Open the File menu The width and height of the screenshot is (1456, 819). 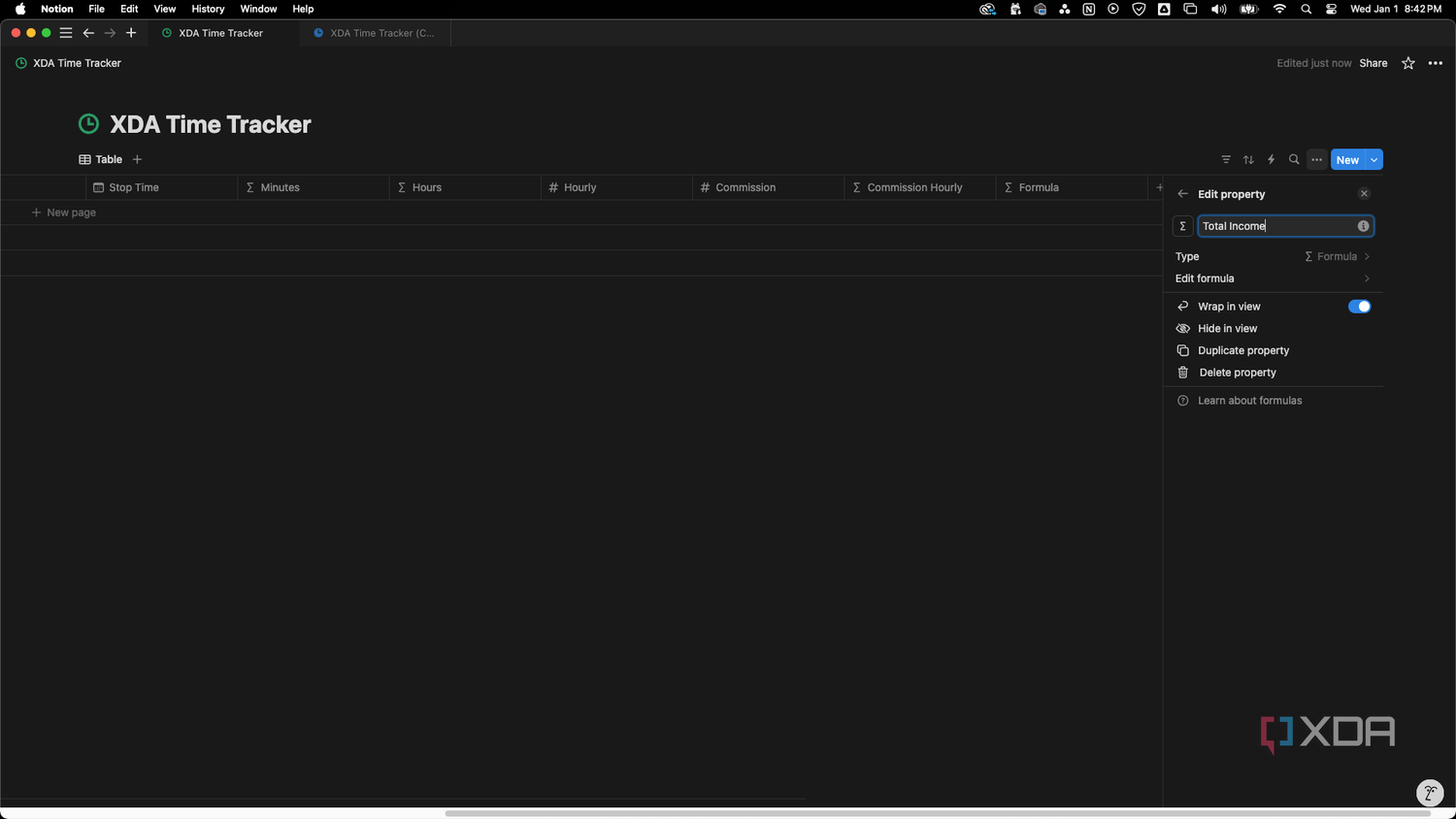click(x=96, y=9)
